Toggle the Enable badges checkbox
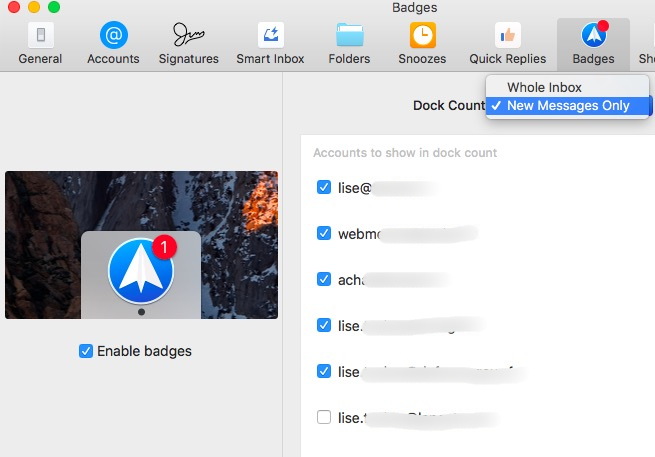This screenshot has width=655, height=457. [86, 351]
